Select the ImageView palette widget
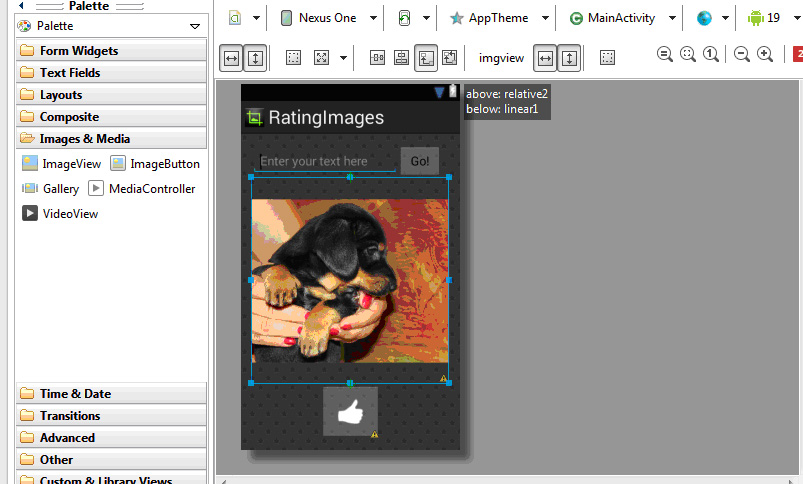This screenshot has width=803, height=484. pos(62,164)
